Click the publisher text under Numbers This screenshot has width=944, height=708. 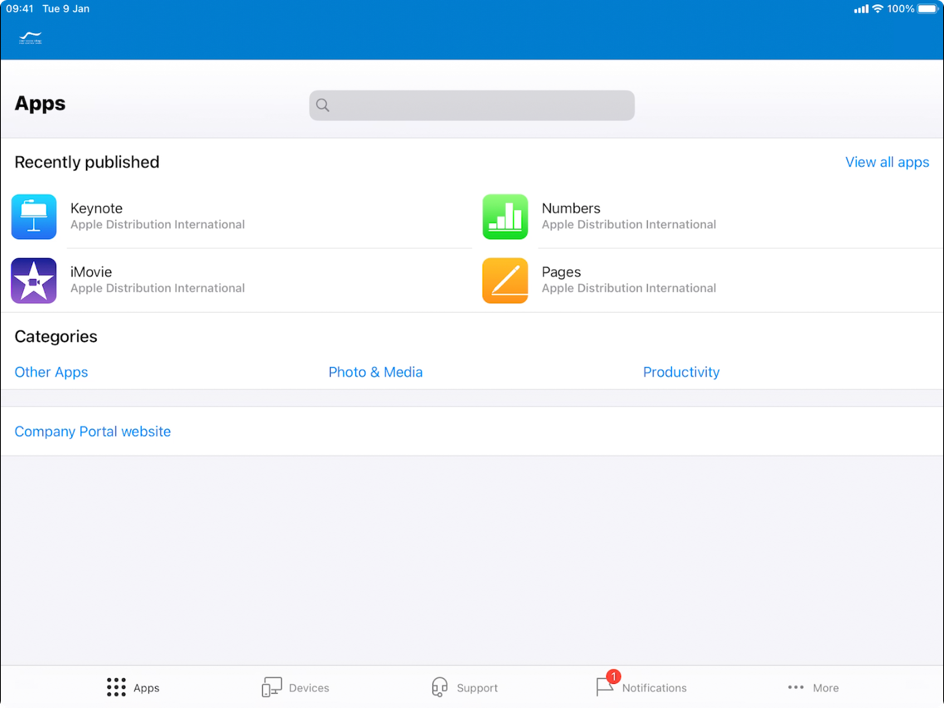pyautogui.click(x=629, y=225)
